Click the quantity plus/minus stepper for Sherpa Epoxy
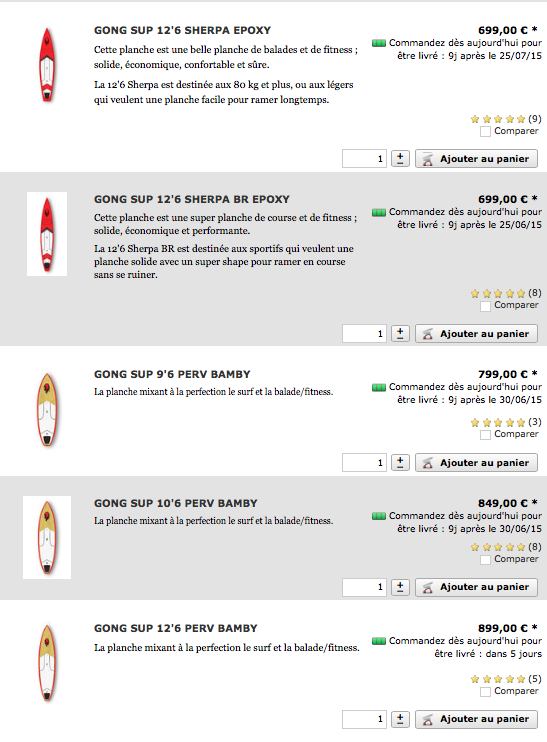547x742 pixels. point(400,159)
